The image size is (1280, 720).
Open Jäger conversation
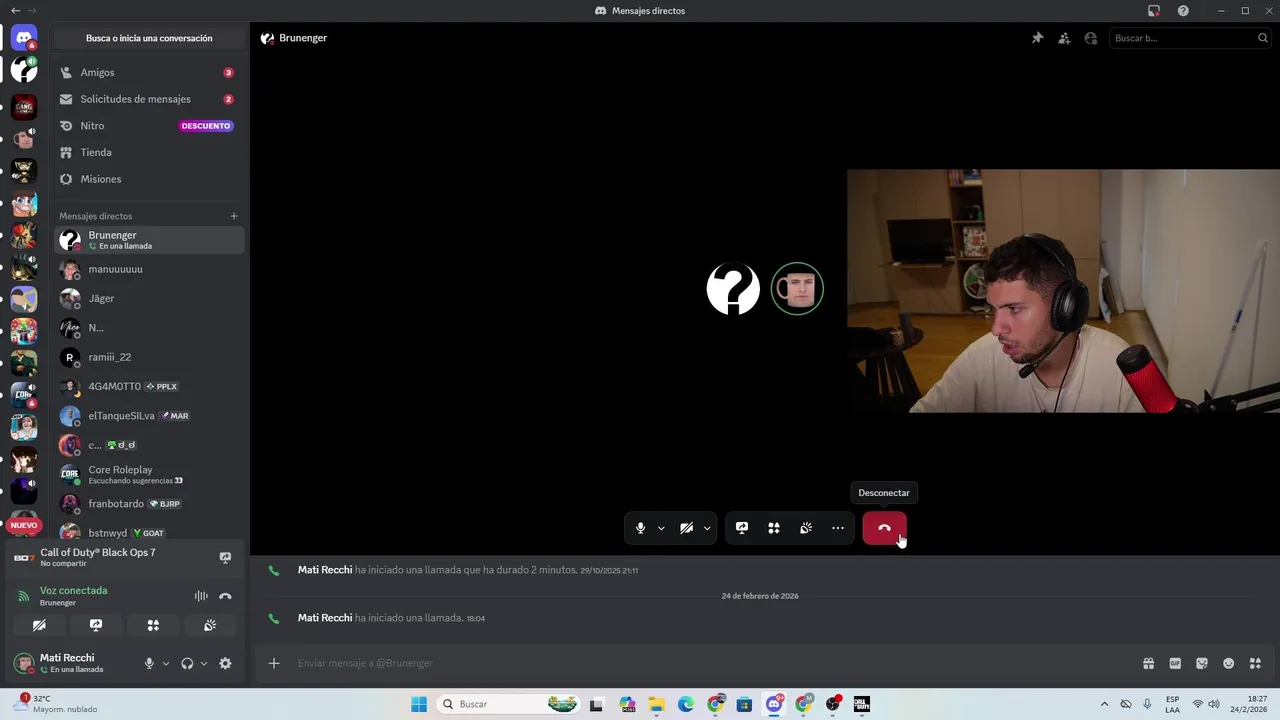(148, 298)
